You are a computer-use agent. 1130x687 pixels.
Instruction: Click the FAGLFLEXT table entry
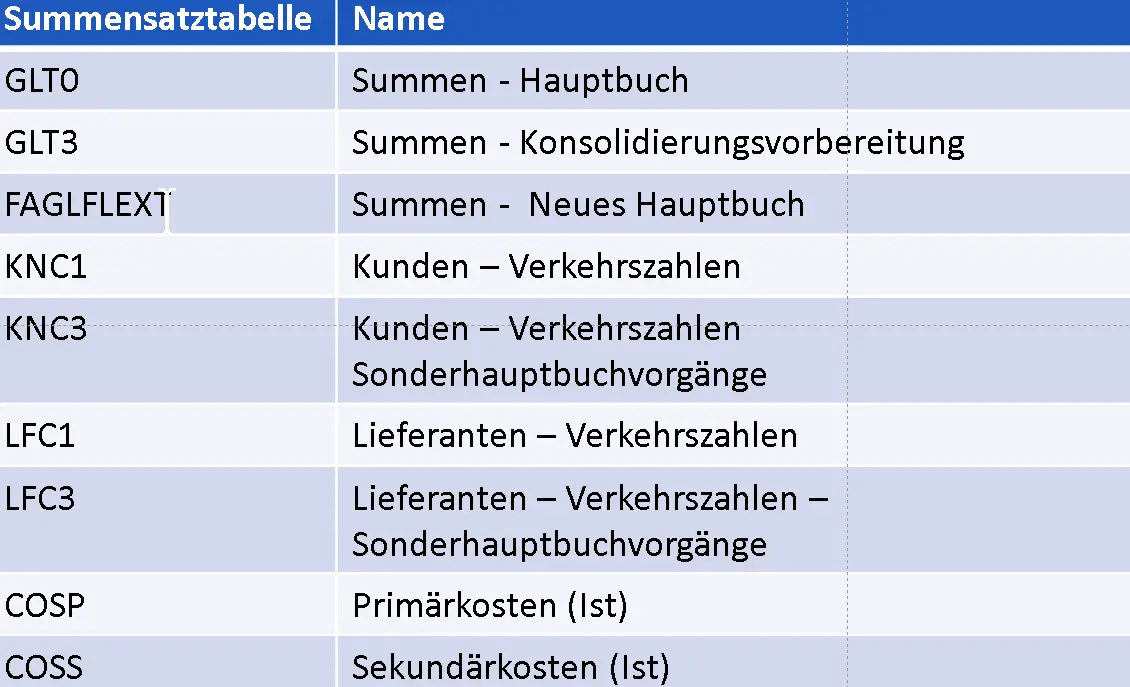(87, 205)
